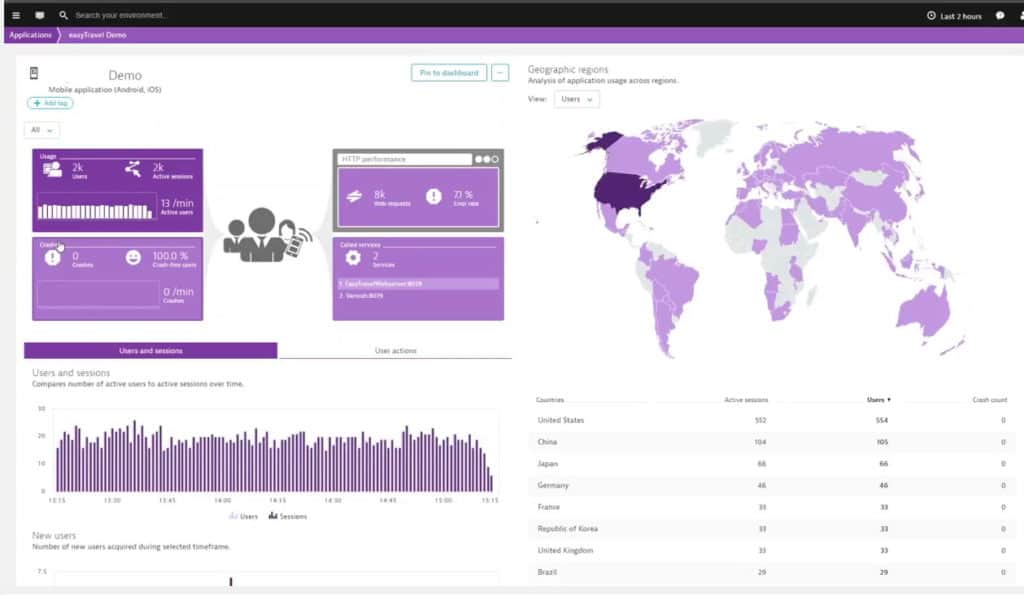The width and height of the screenshot is (1024, 595).
Task: Select the France table row
Action: pyautogui.click(x=772, y=507)
